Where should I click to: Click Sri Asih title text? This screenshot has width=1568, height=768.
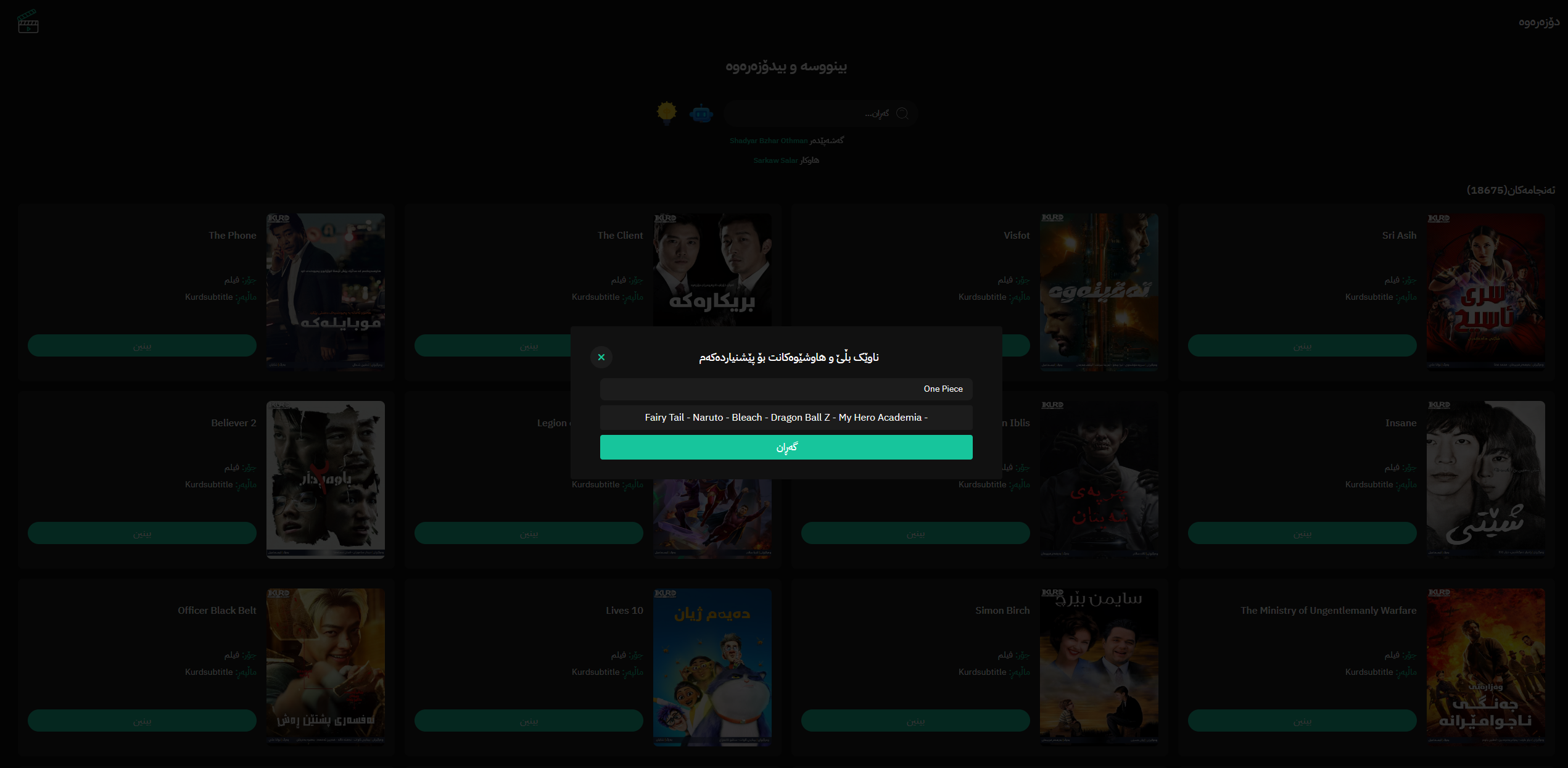pyautogui.click(x=1399, y=236)
